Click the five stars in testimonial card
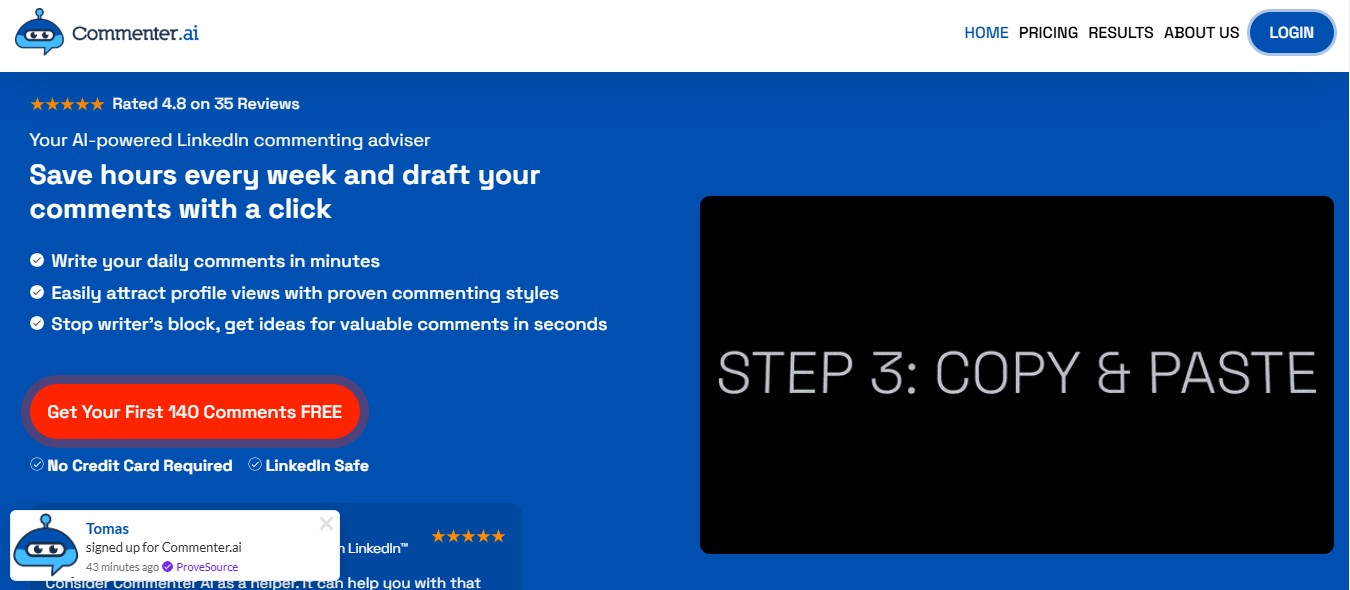Viewport: 1350px width, 590px height. click(468, 537)
